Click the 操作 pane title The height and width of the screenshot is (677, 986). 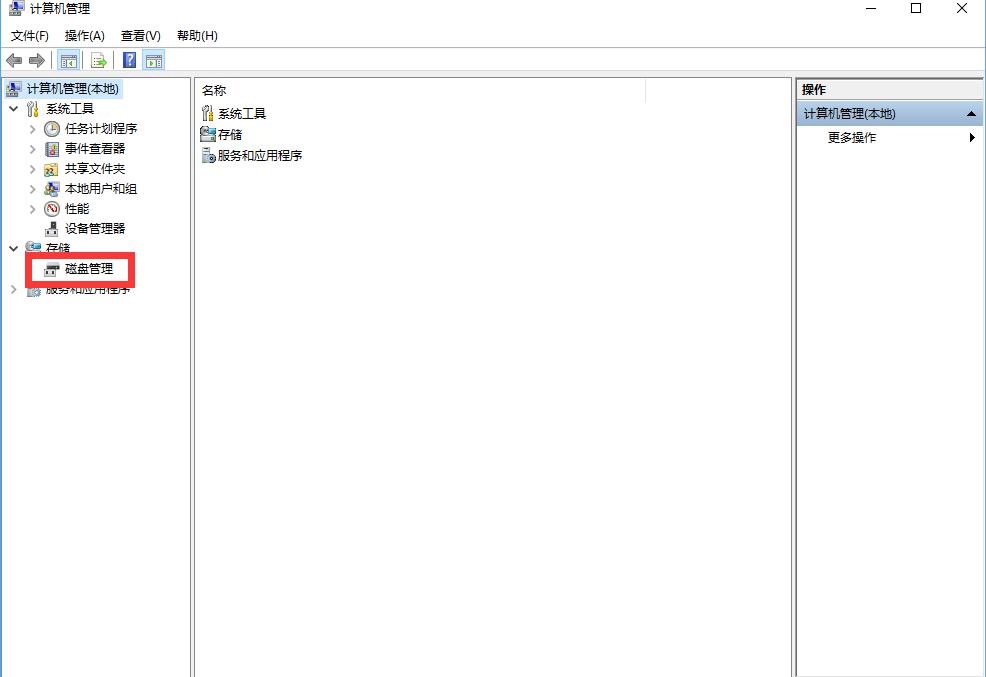click(814, 90)
